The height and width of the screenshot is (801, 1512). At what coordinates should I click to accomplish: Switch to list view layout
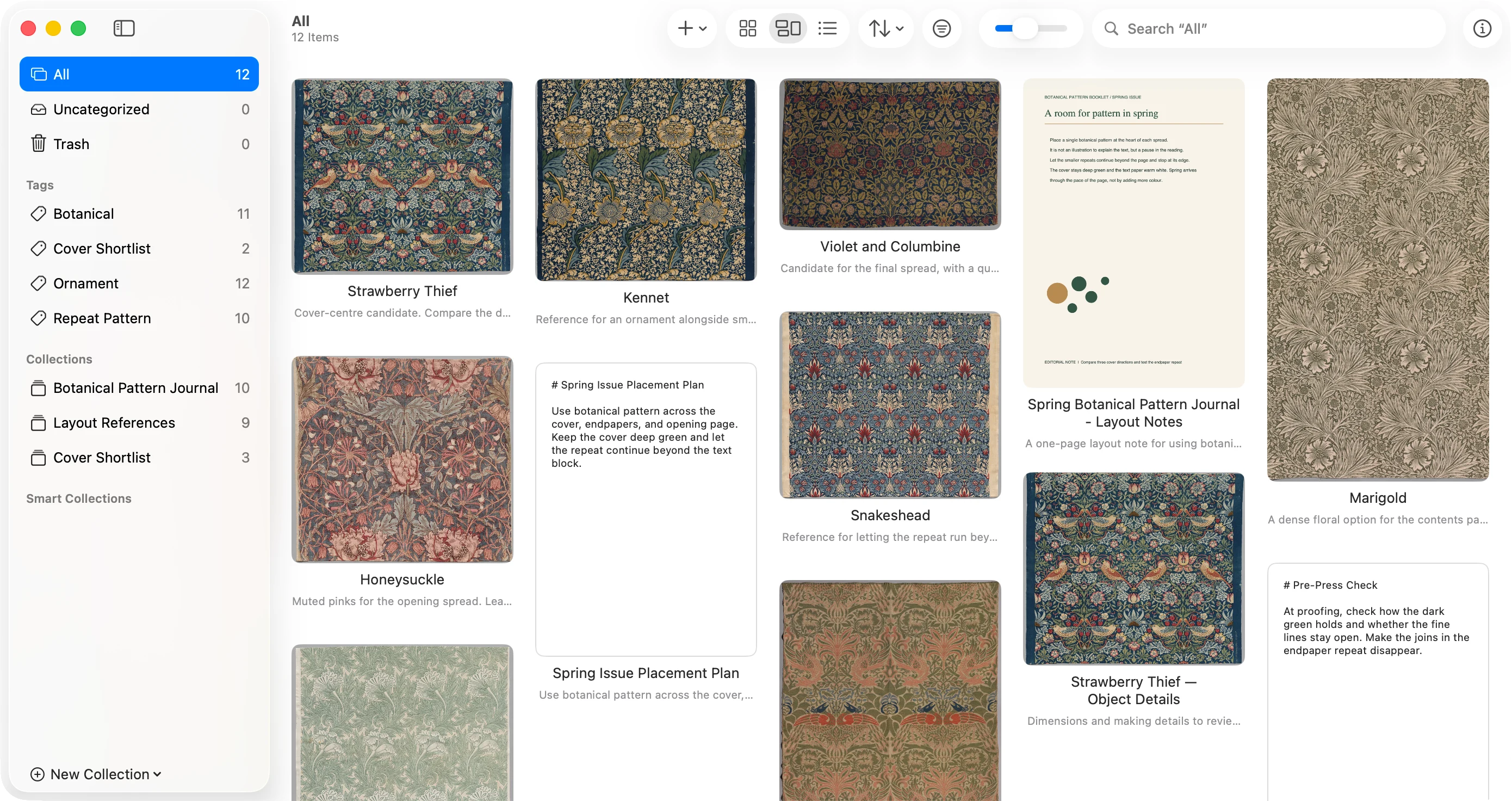click(828, 28)
